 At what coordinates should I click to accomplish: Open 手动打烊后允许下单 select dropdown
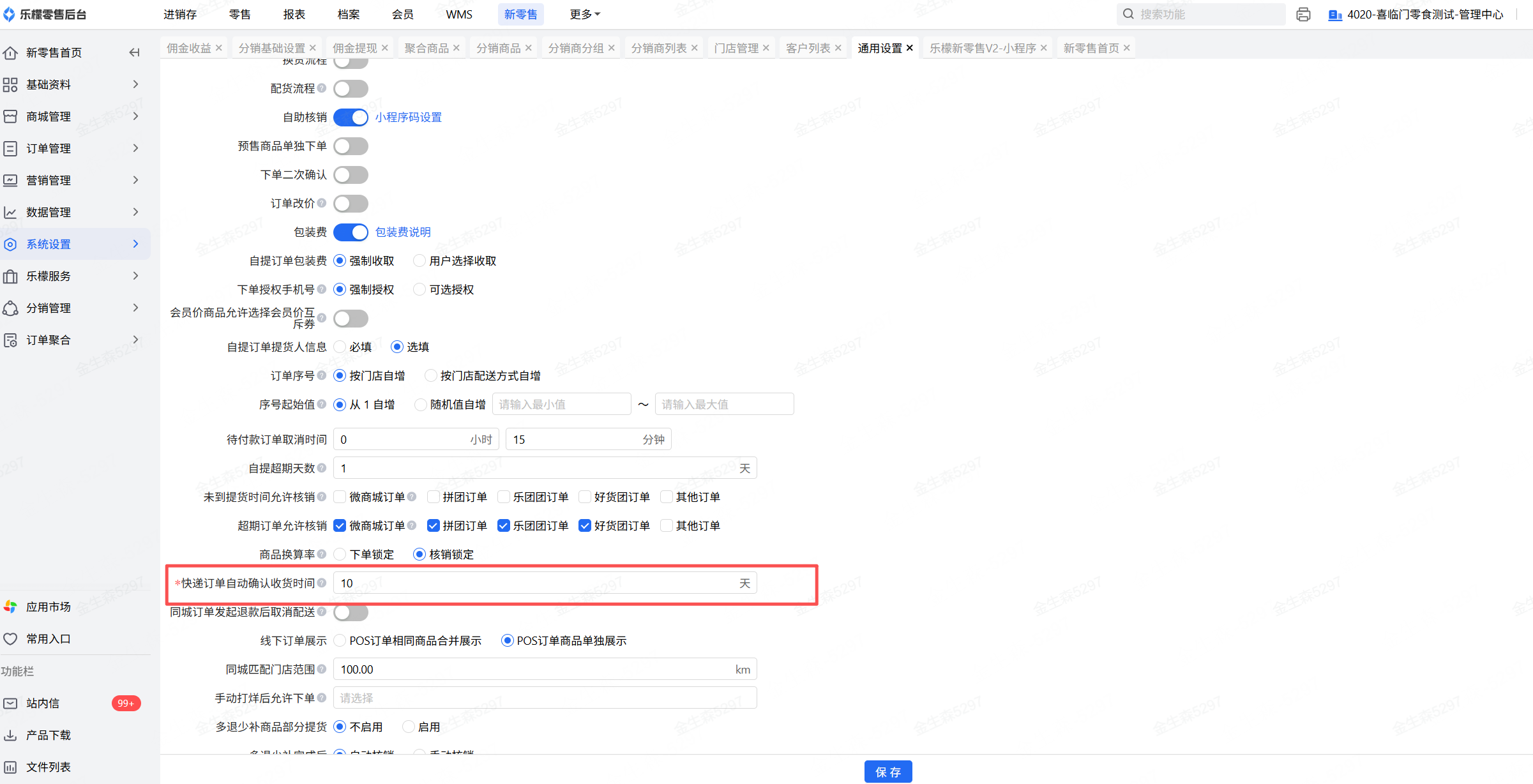coord(544,698)
